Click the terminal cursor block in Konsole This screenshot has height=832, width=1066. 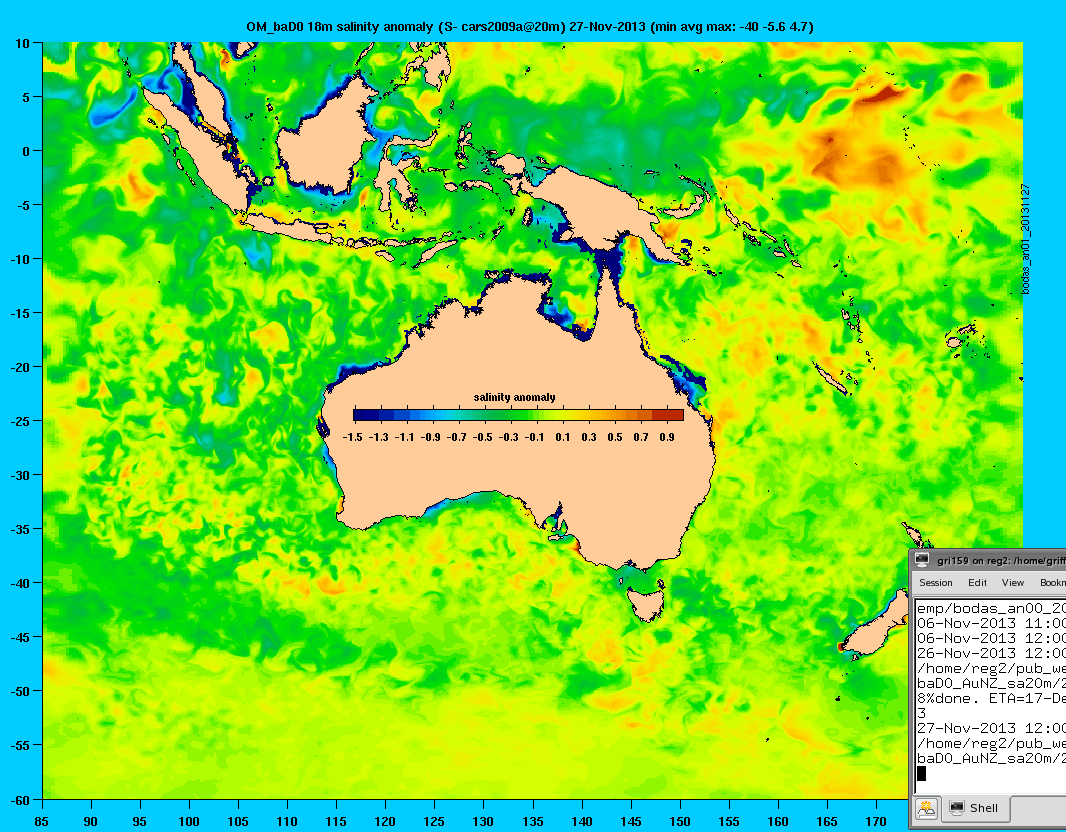click(921, 773)
